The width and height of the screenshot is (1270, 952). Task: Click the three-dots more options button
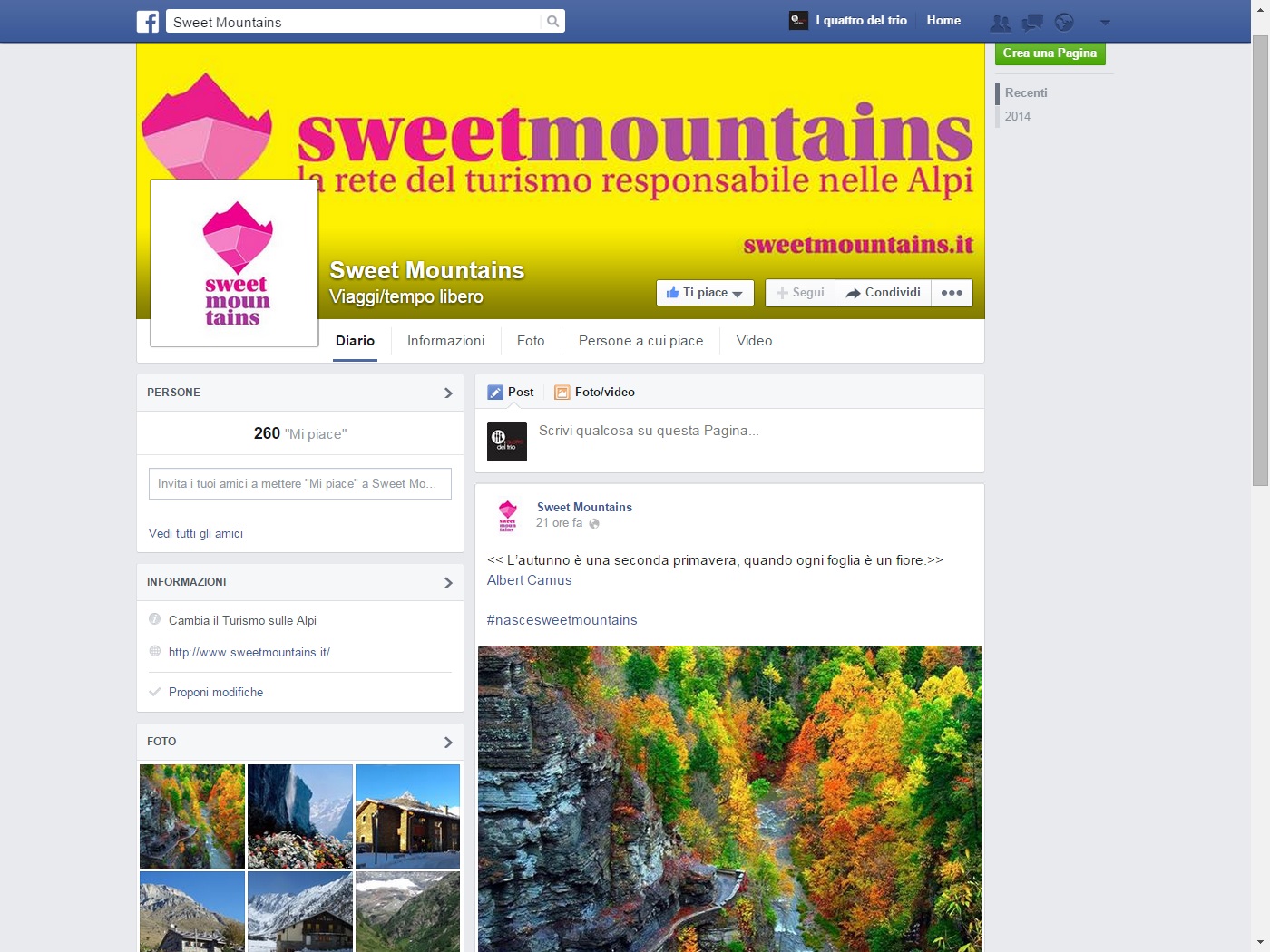(x=952, y=293)
